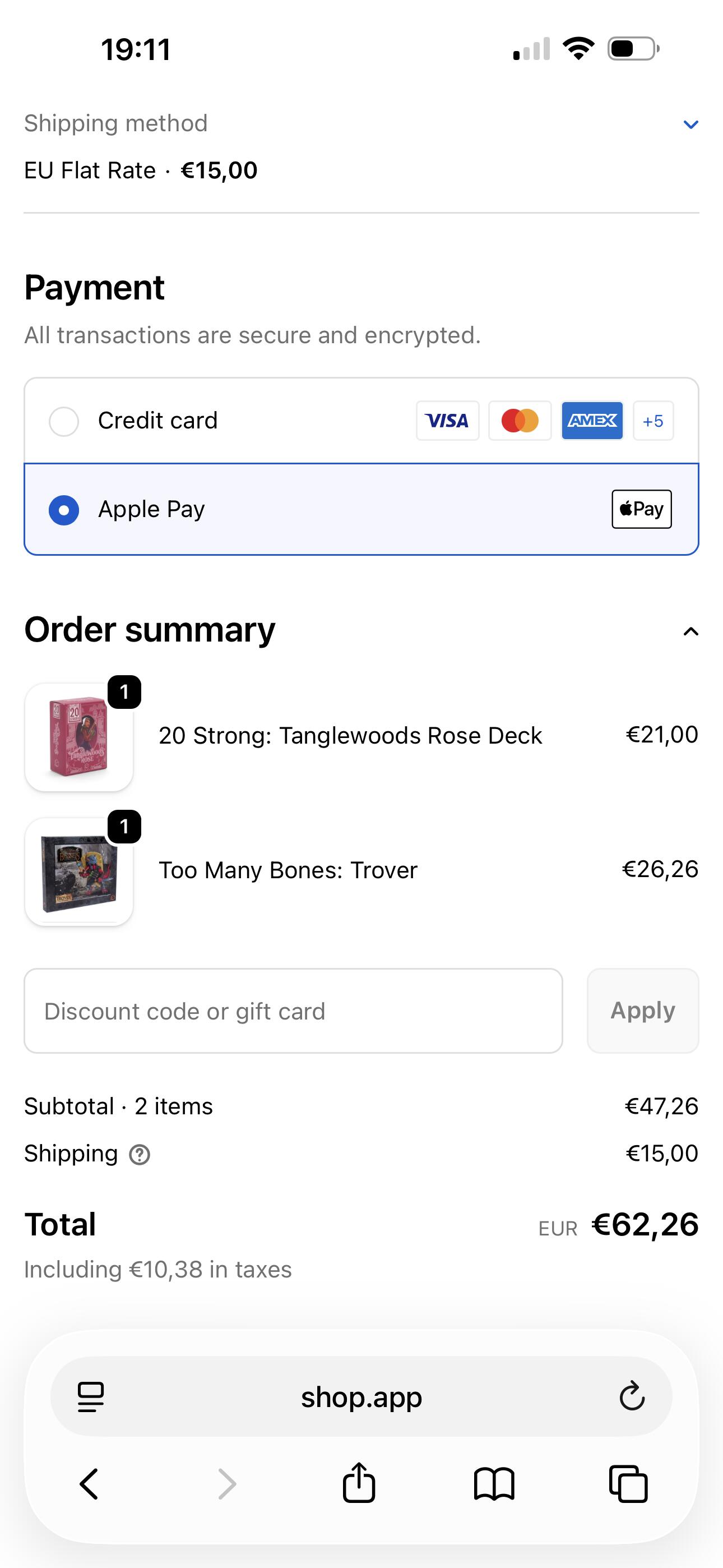Focus the discount code or gift card field

293,1011
